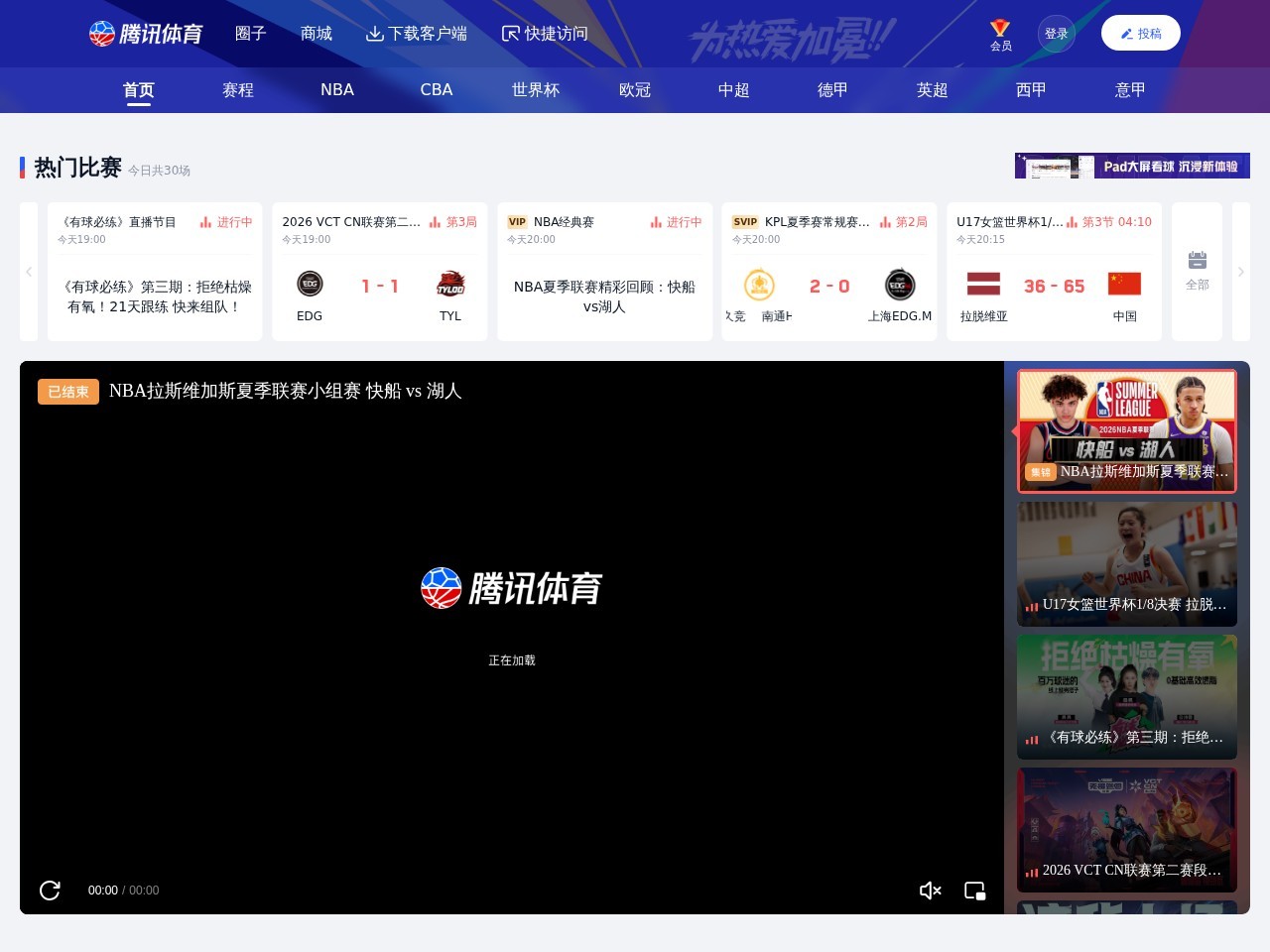
Task: Select the 赛程 tab
Action: pos(238,90)
